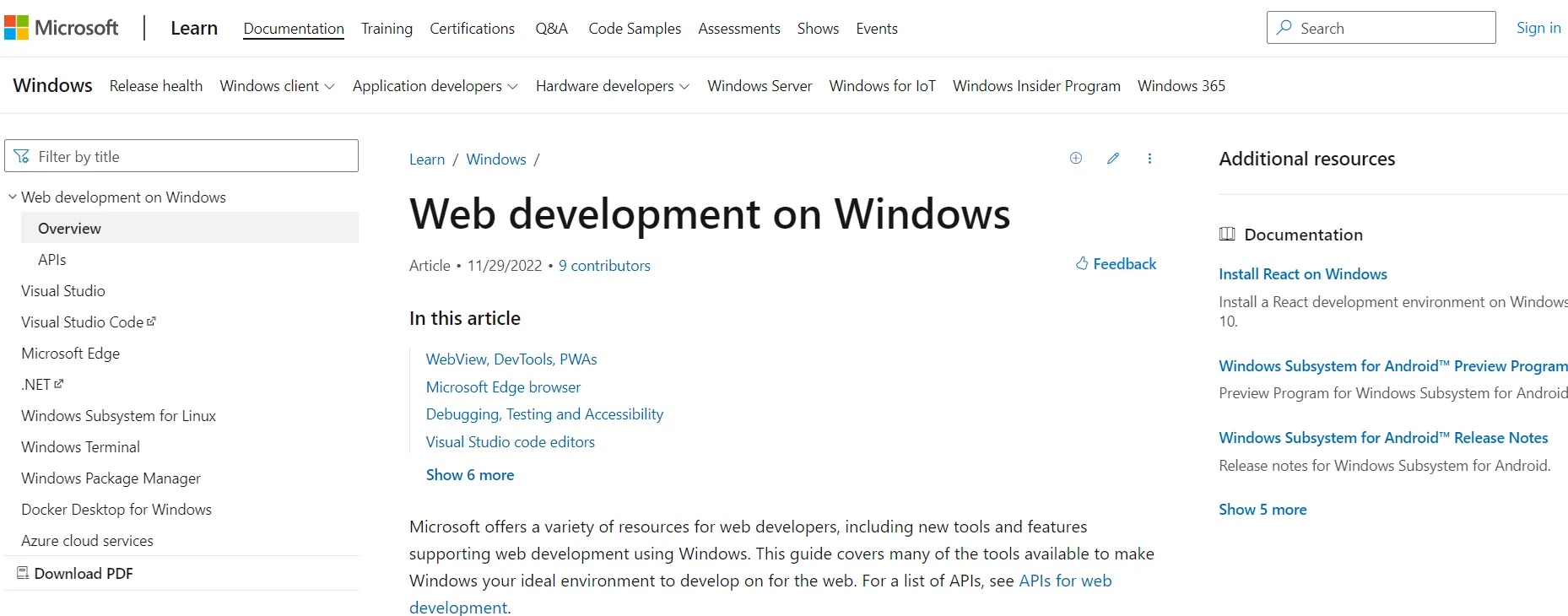Click the Windows product heading link

click(x=52, y=85)
